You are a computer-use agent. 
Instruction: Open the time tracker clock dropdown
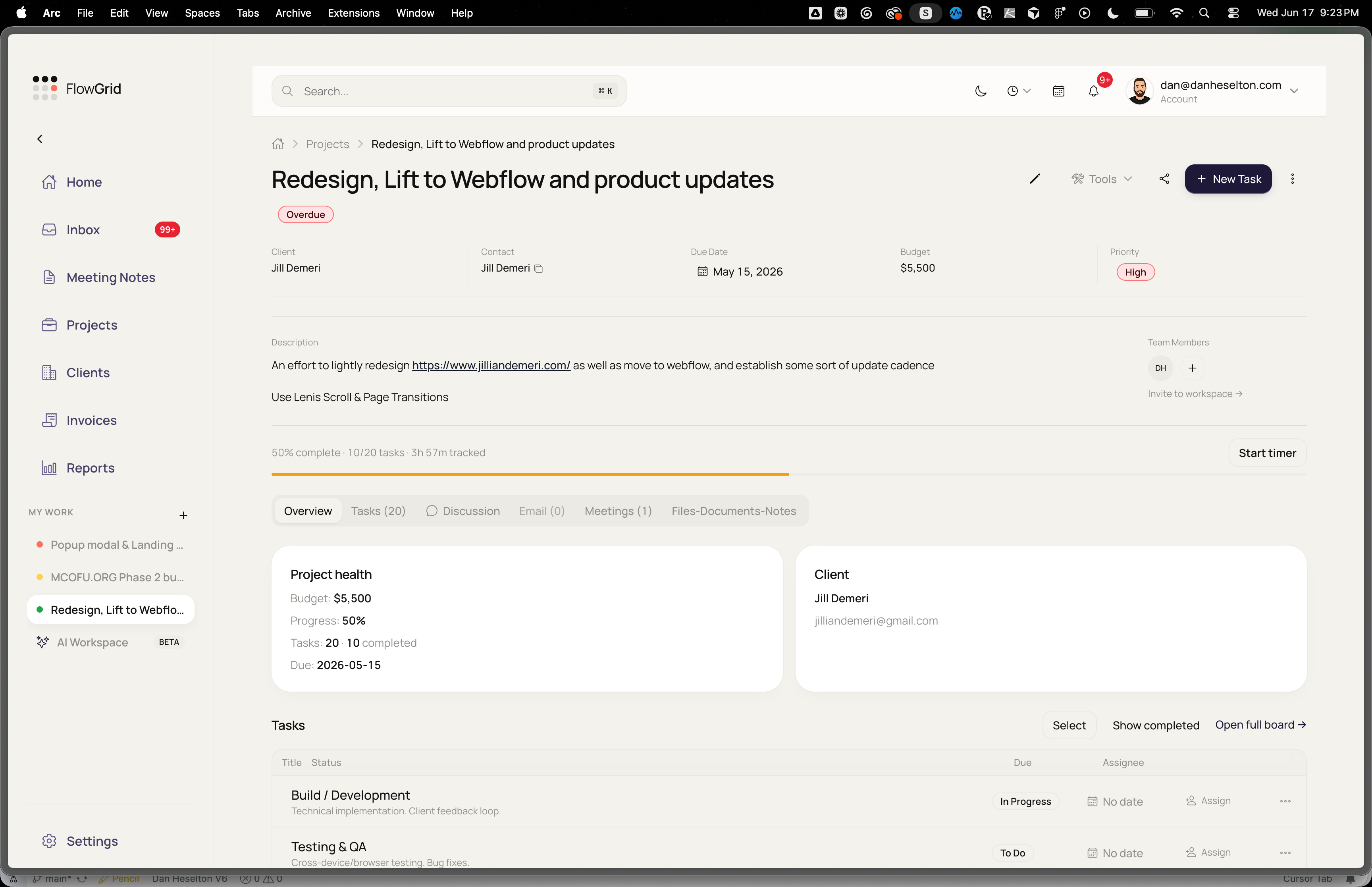point(1019,91)
